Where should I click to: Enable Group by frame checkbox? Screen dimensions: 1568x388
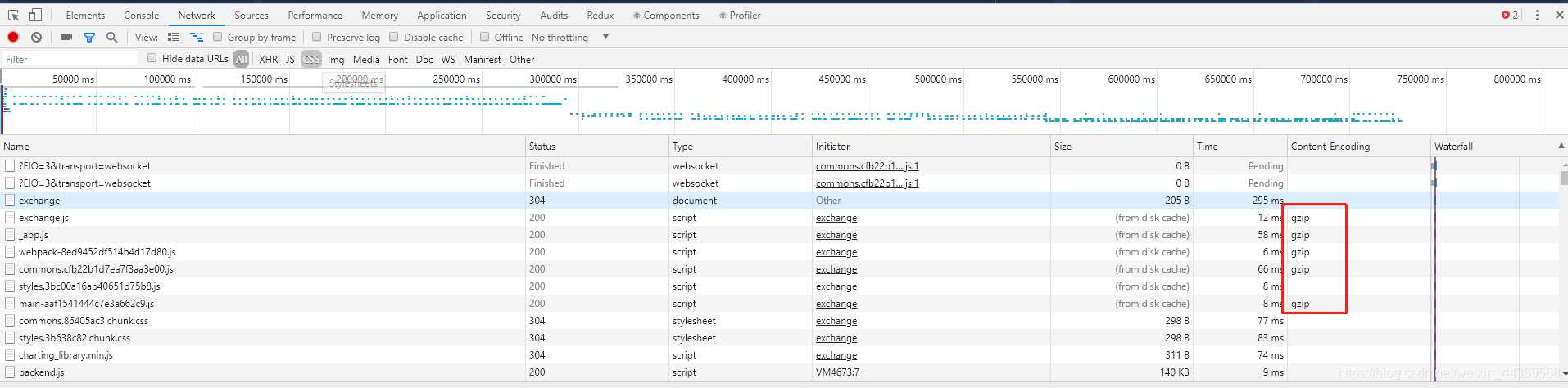click(x=218, y=37)
